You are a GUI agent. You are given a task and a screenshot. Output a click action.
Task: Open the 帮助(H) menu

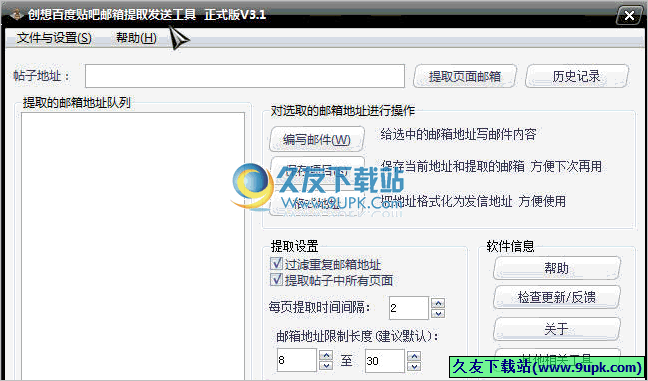136,38
